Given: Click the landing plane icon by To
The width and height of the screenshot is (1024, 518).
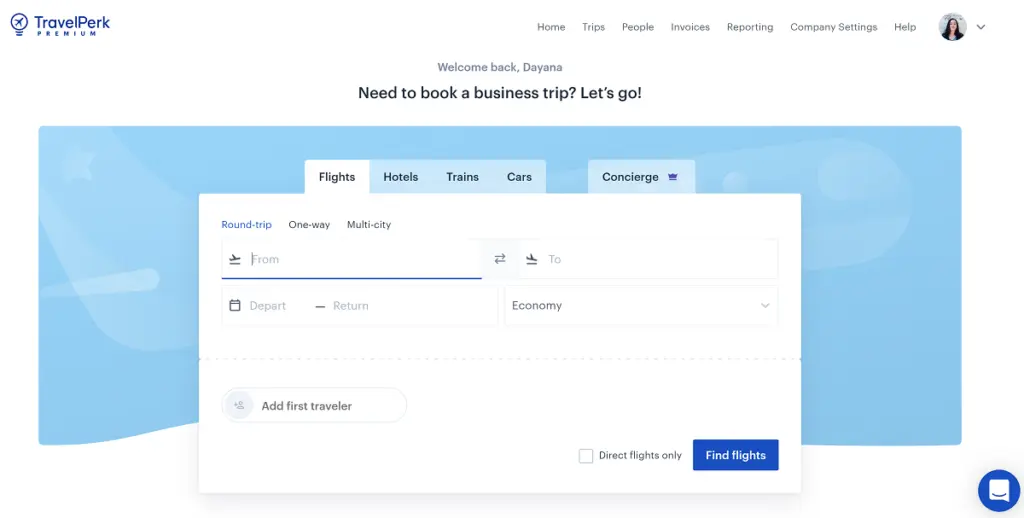Looking at the screenshot, I should pyautogui.click(x=531, y=259).
